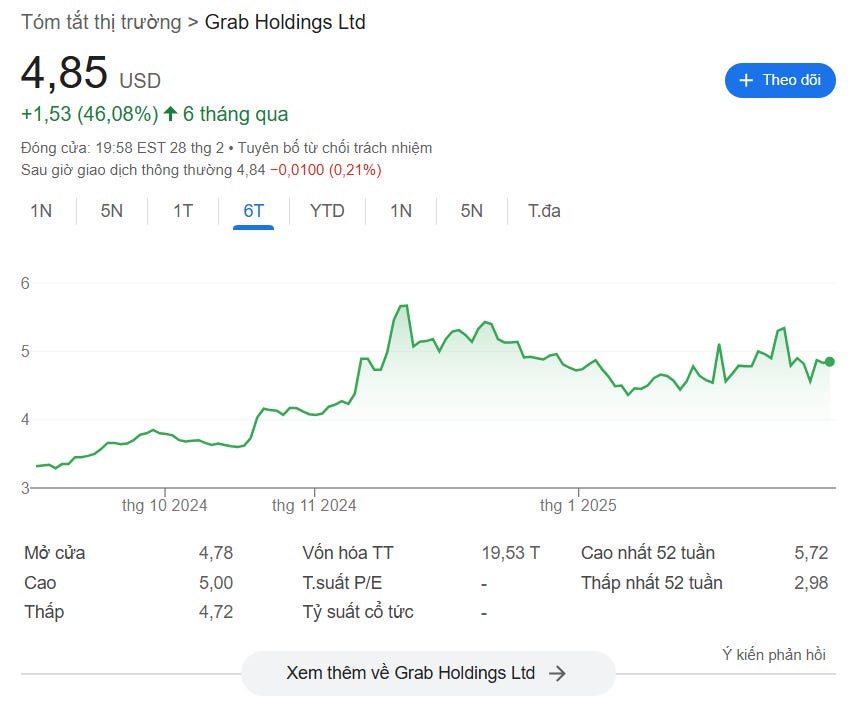Switch to the YTD range tab
The image size is (868, 704).
pyautogui.click(x=327, y=211)
